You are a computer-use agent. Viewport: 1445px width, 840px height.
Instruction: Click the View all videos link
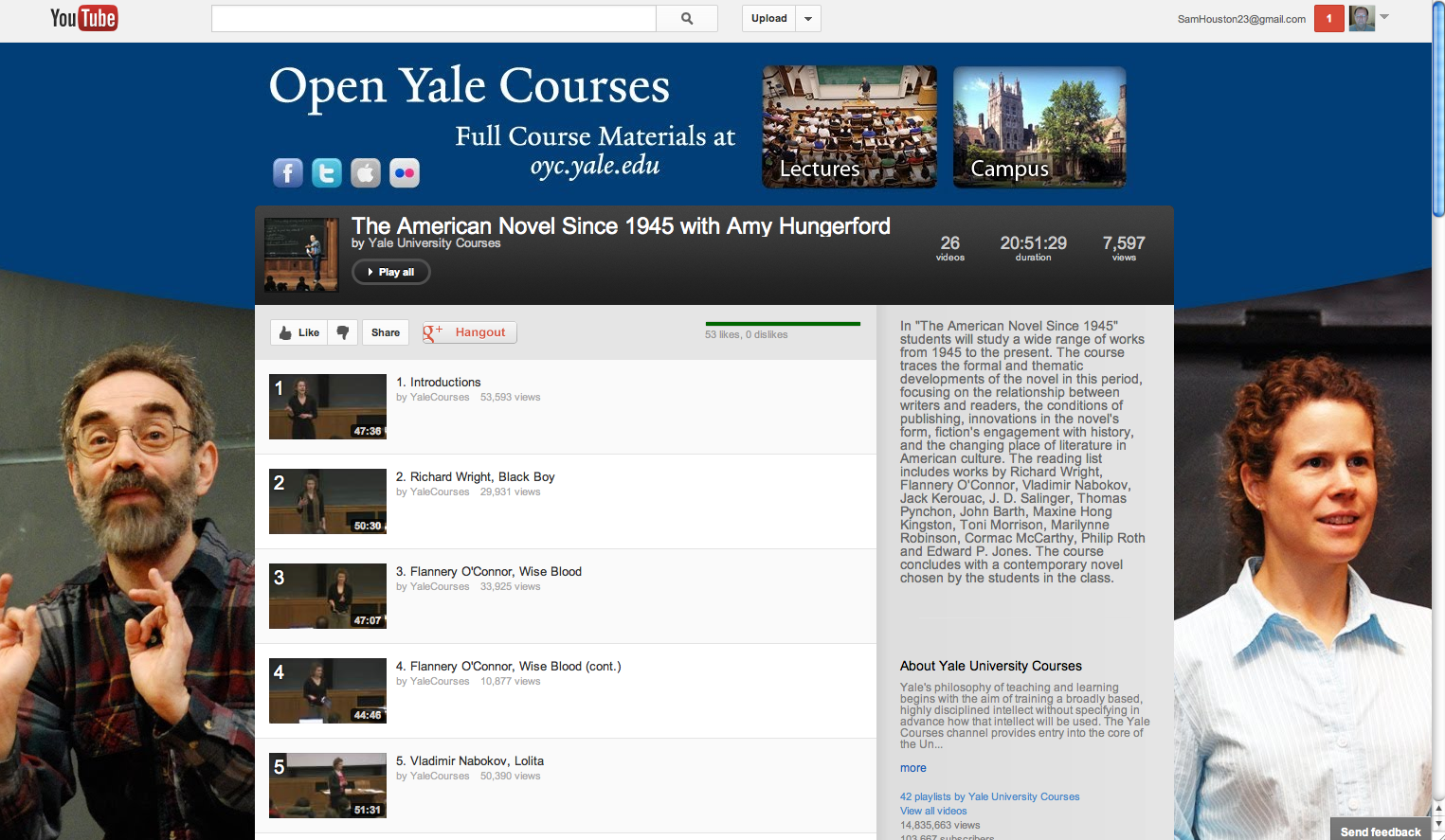pyautogui.click(x=932, y=811)
